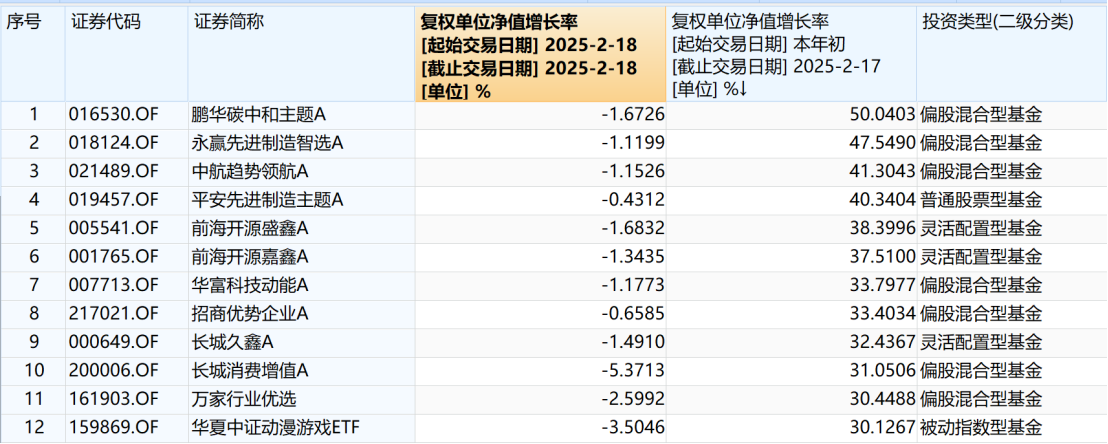Select fund code 000649.OF
This screenshot has height=444, width=1108.
113,342
